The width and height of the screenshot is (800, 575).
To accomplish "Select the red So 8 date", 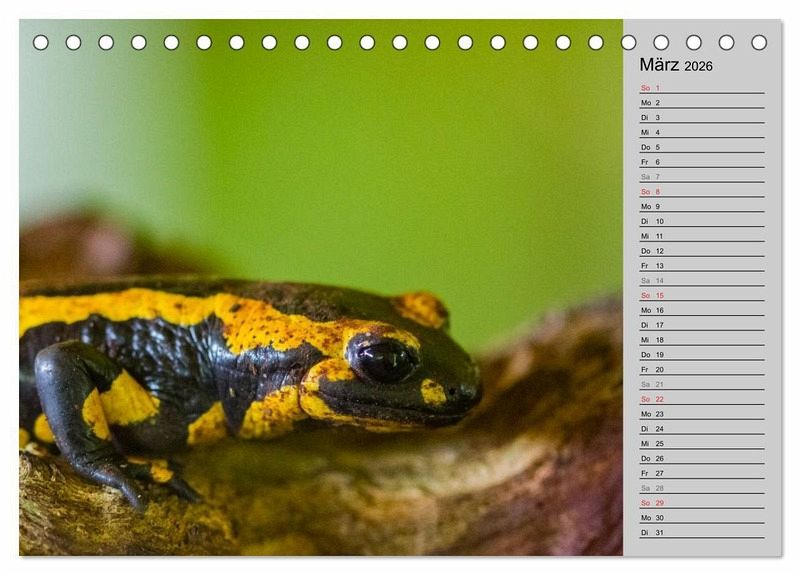I will click(x=700, y=192).
